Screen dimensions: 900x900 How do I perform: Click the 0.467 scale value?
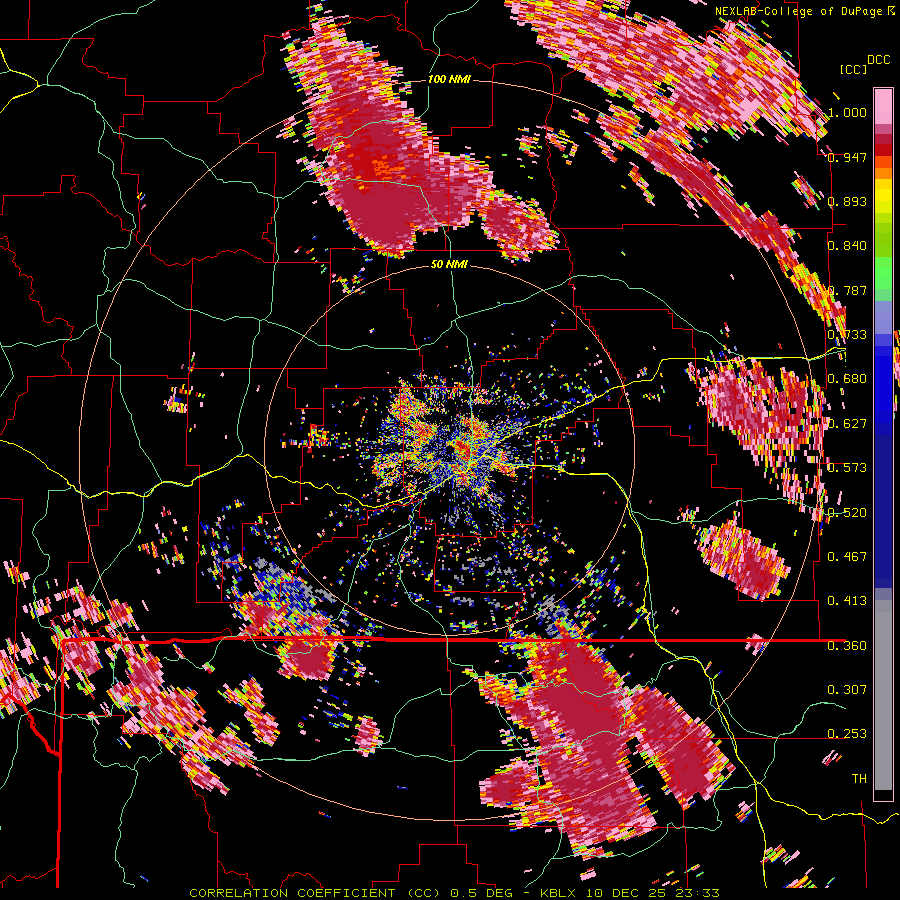847,557
